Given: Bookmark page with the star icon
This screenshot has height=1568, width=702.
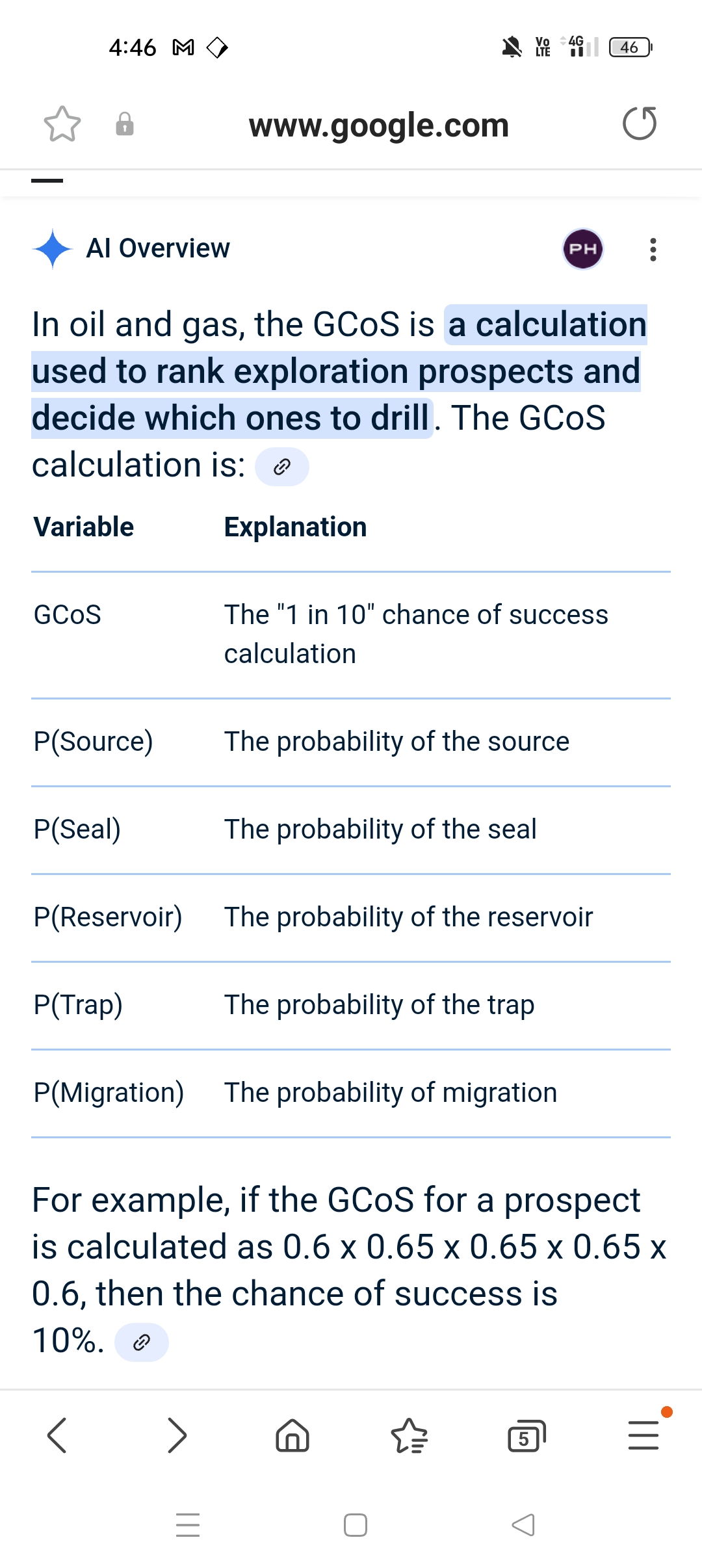Looking at the screenshot, I should click(x=62, y=124).
